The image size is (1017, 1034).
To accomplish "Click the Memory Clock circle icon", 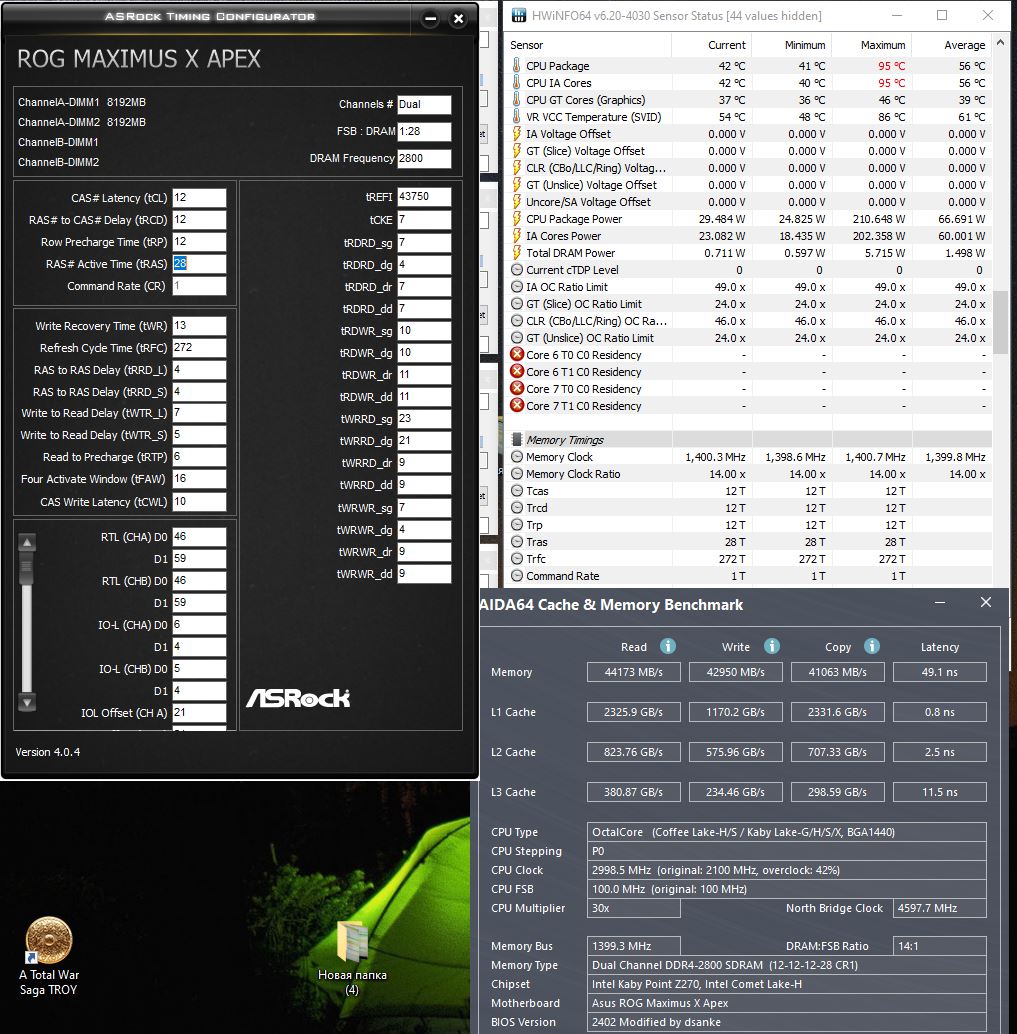I will pos(517,457).
